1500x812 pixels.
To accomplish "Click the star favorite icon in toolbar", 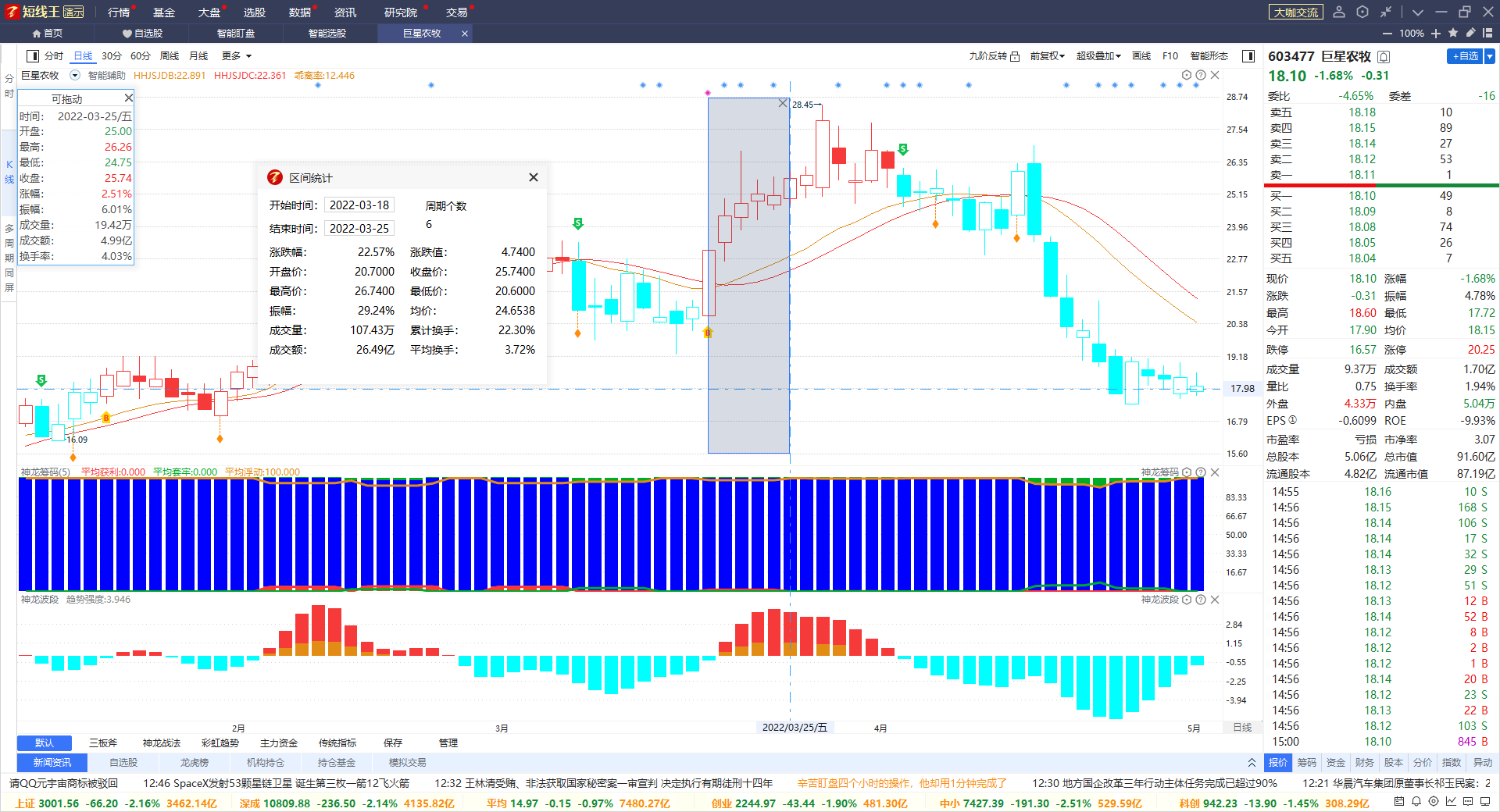I will [x=1453, y=33].
